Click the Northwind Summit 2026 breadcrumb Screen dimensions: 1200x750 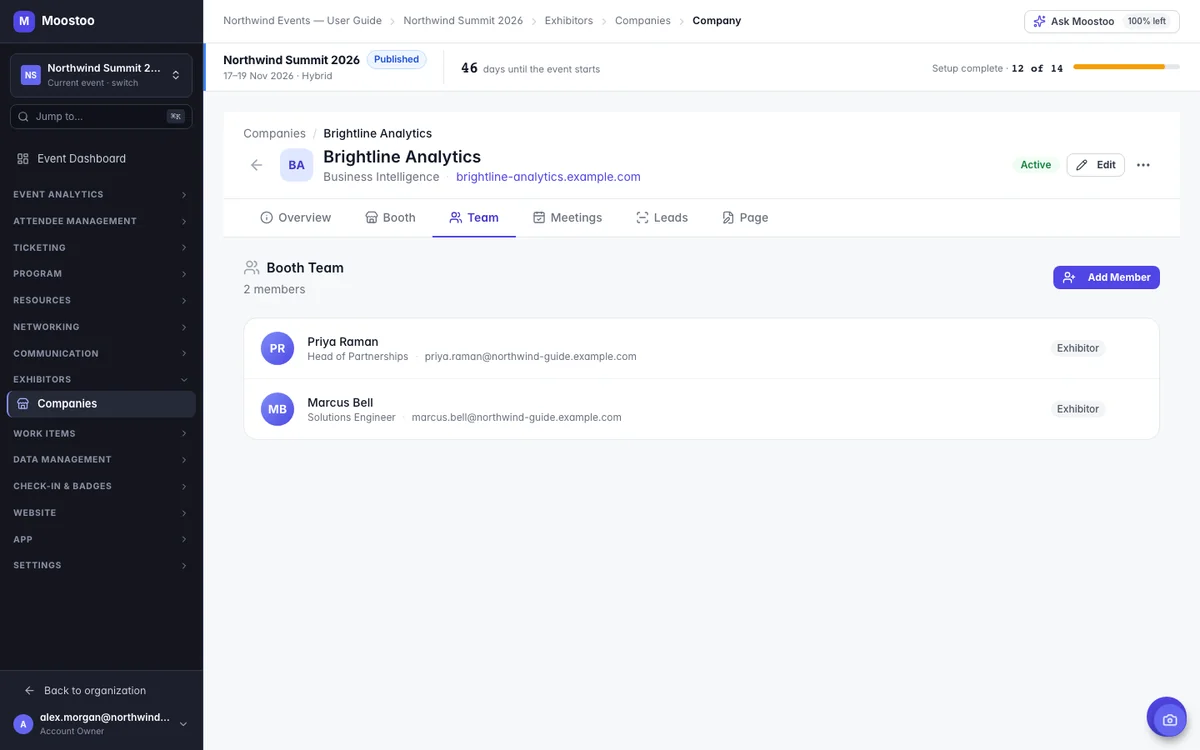point(463,21)
